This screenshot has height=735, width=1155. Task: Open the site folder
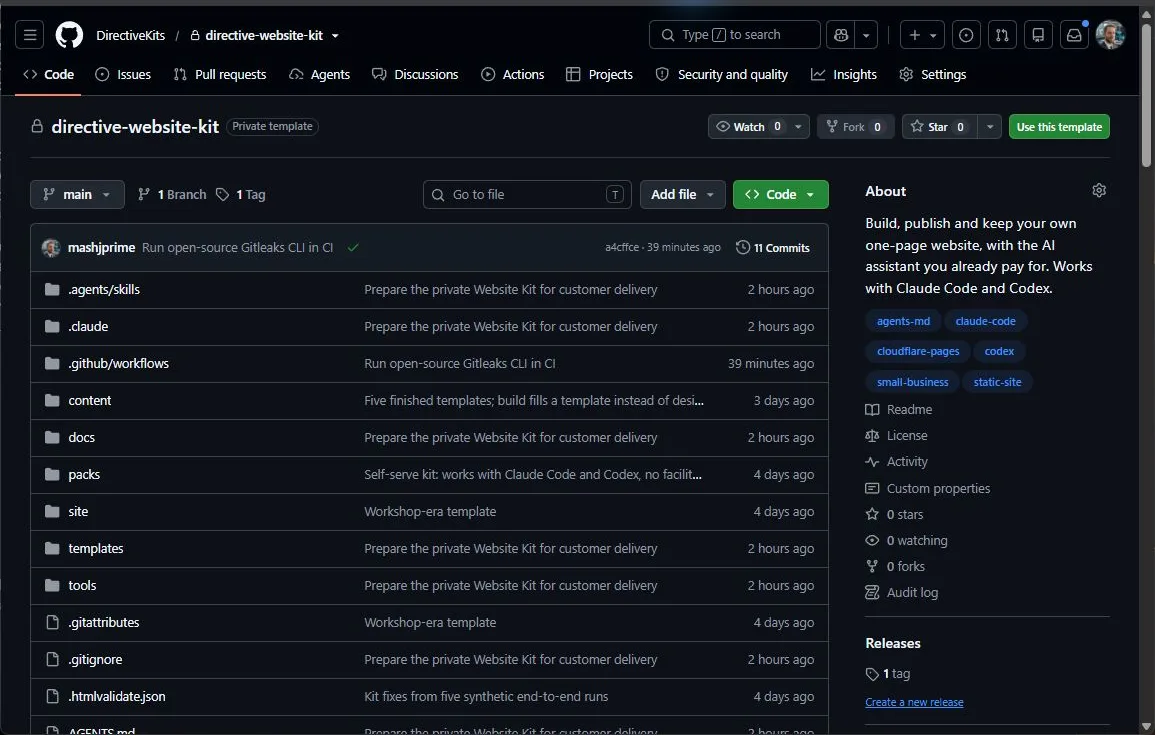(x=78, y=511)
